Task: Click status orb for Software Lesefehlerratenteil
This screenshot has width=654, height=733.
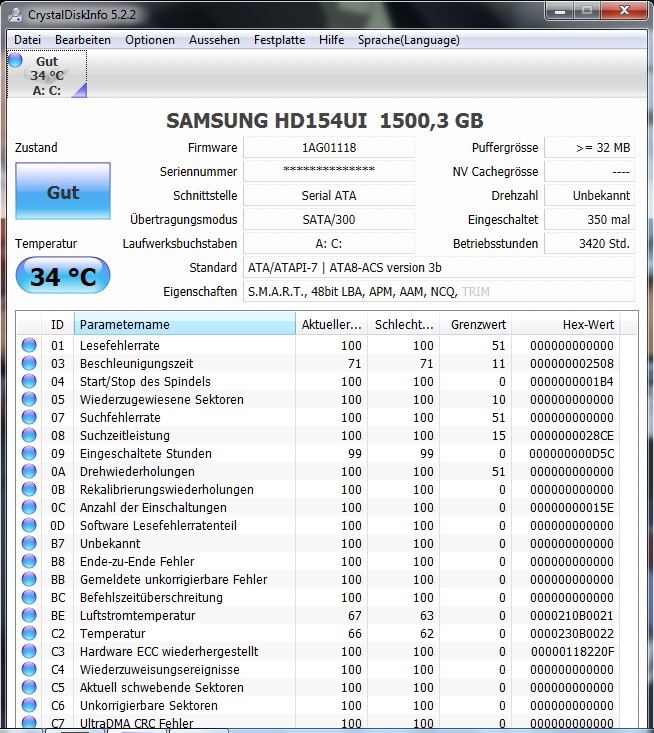Action: click(x=29, y=525)
